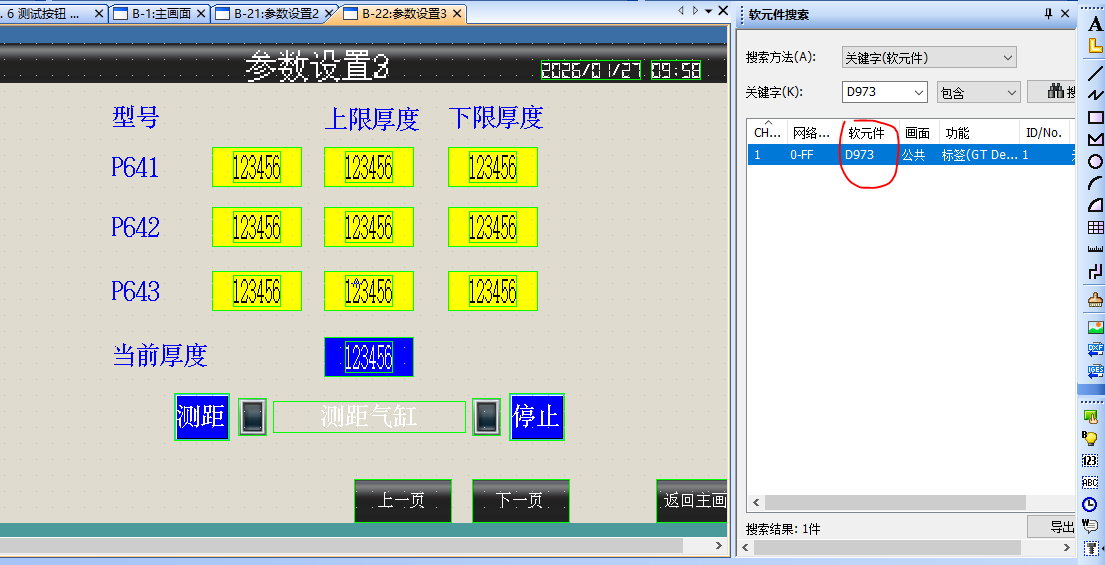Select the Line drawing tool

pos(1095,72)
